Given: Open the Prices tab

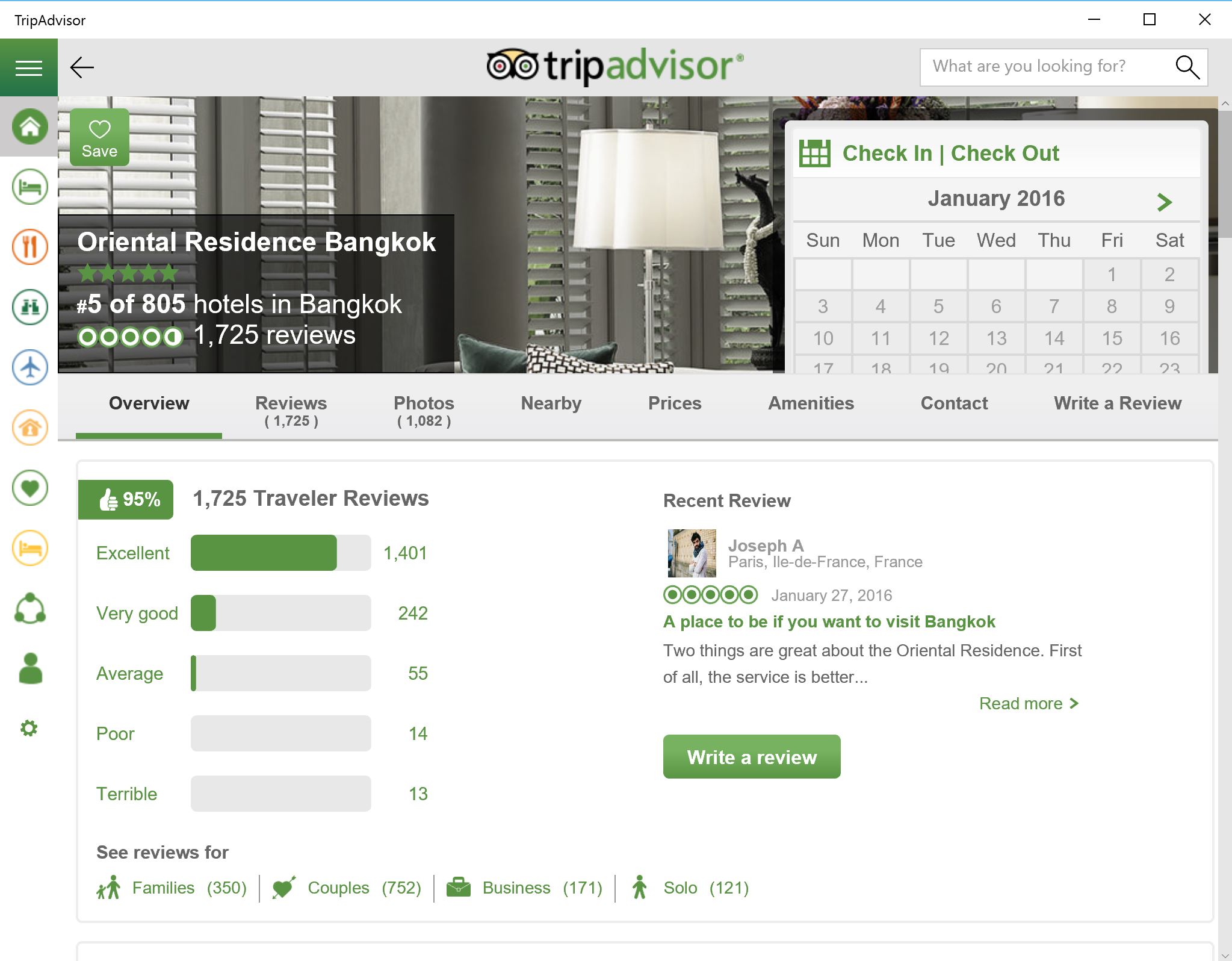Looking at the screenshot, I should pos(675,403).
